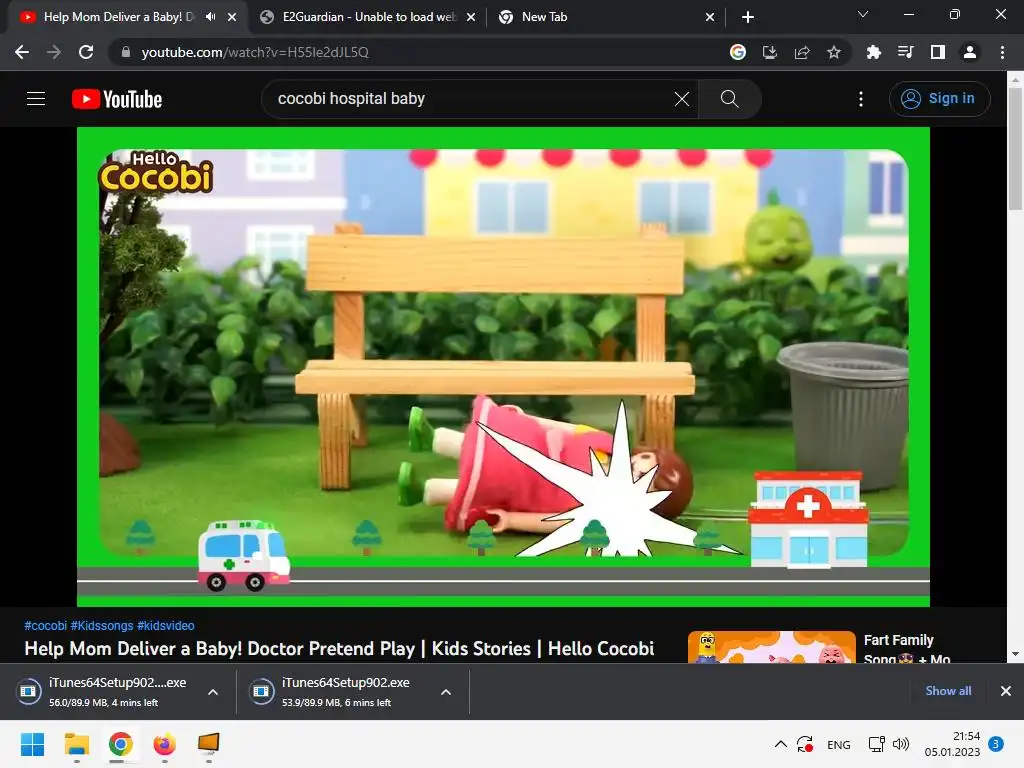This screenshot has height=768, width=1024.
Task: Open Fart Family Song title link
Action: click(906, 648)
